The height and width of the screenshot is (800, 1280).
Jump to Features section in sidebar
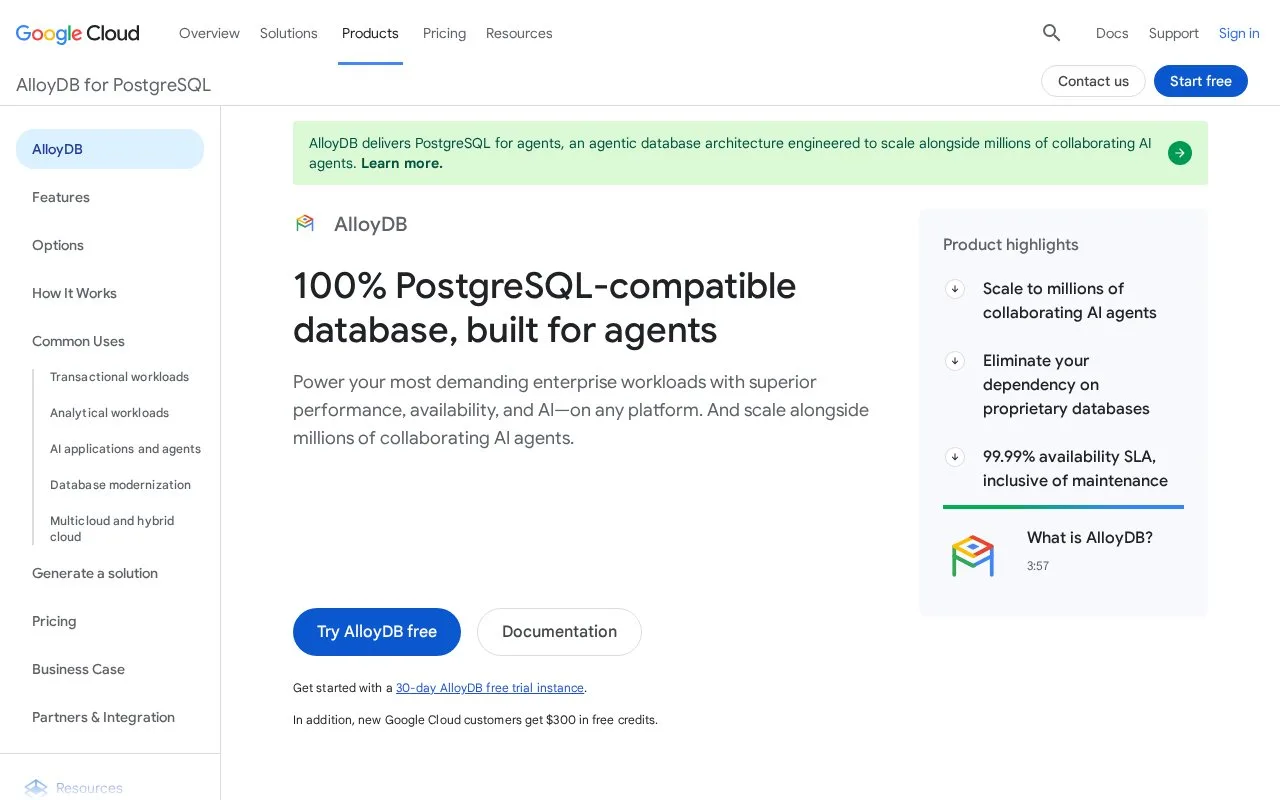[61, 197]
